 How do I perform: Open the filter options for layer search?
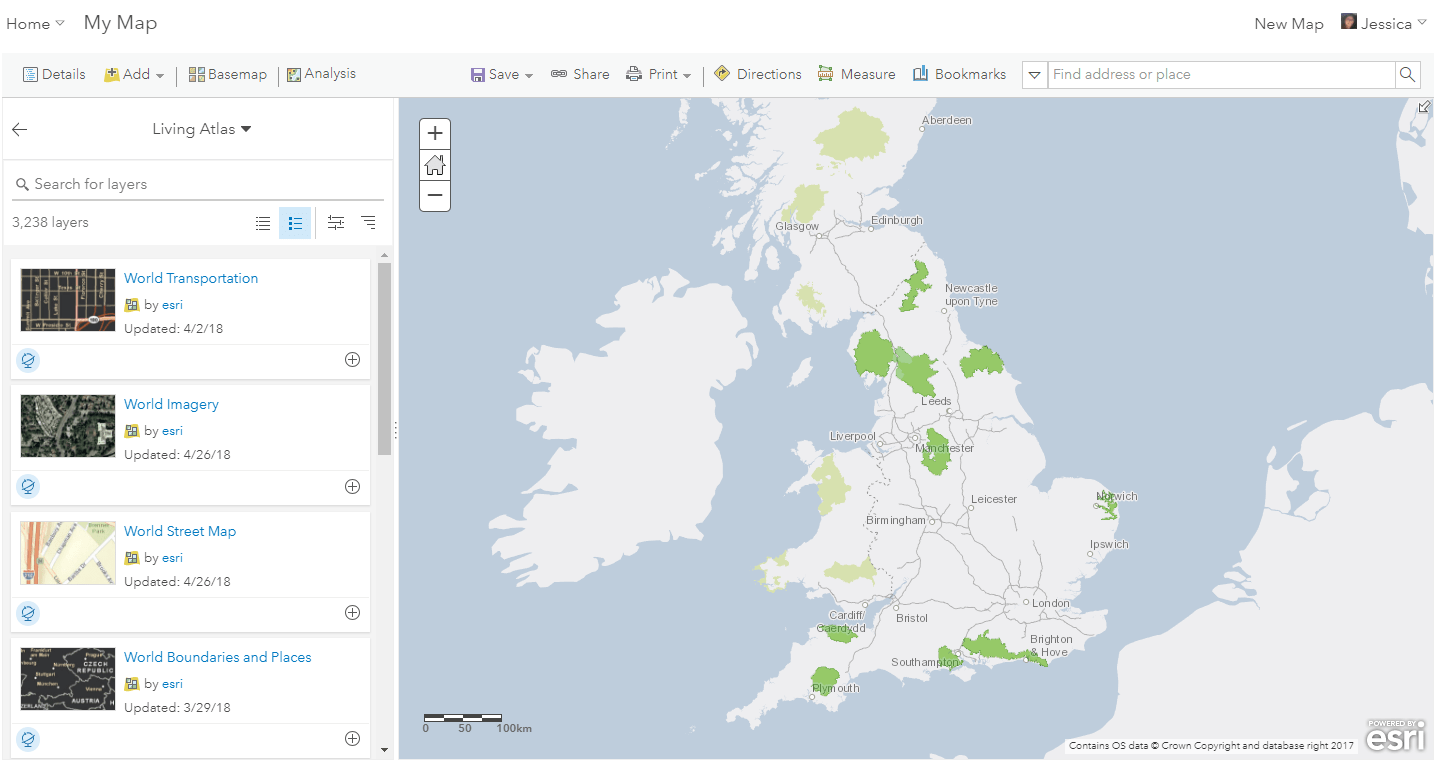tap(335, 222)
